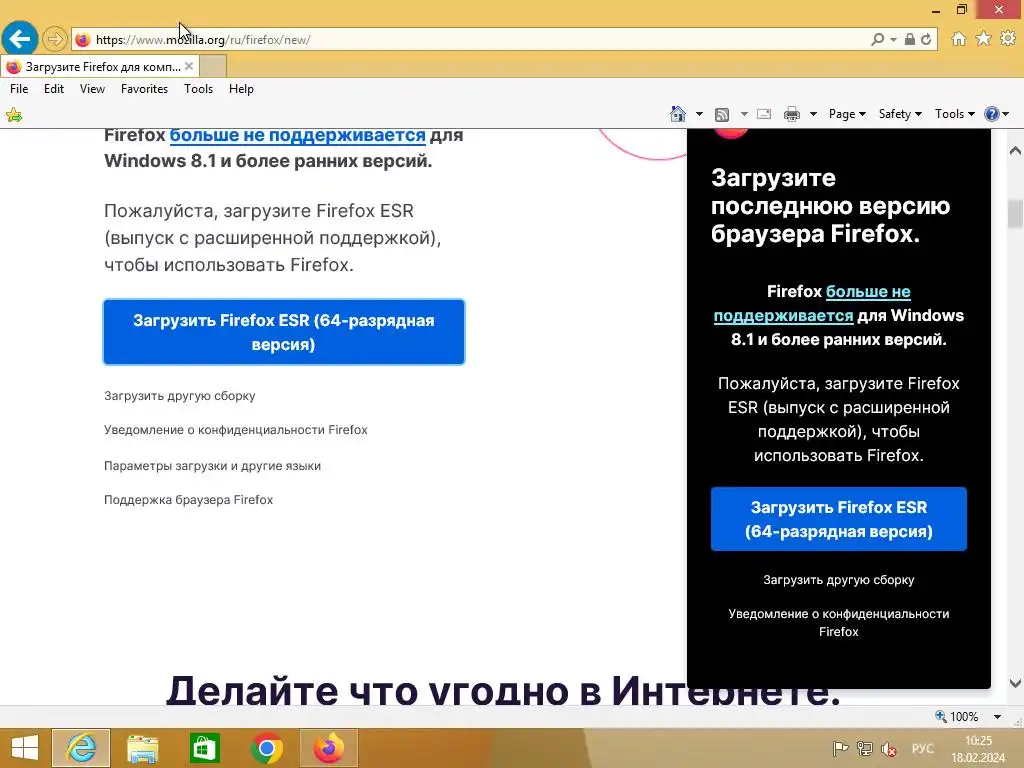Open Windows Store from taskbar
Screen dimensions: 1024x768
[x=204, y=748]
